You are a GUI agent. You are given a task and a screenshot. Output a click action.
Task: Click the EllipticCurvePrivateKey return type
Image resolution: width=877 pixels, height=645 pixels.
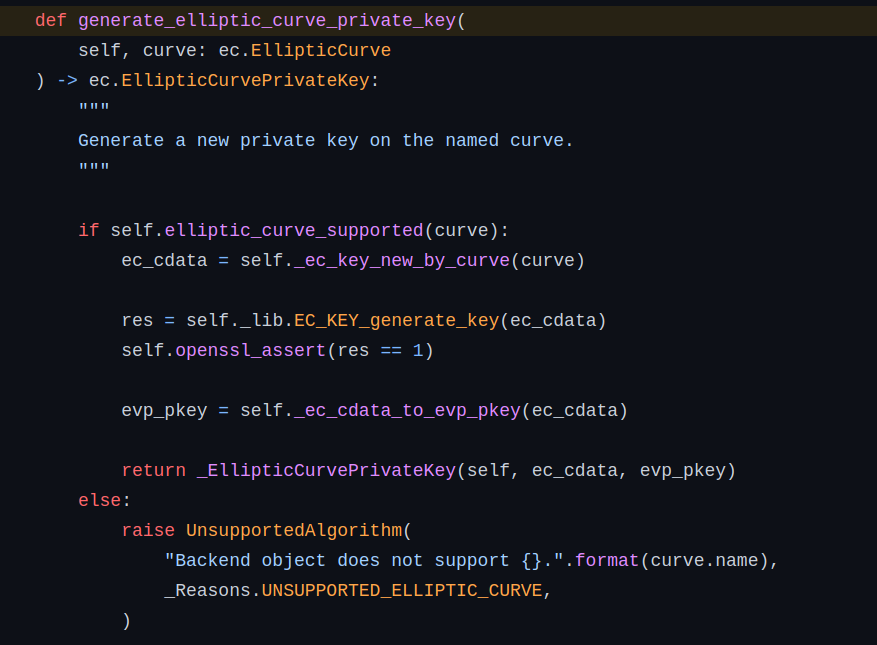coord(246,81)
